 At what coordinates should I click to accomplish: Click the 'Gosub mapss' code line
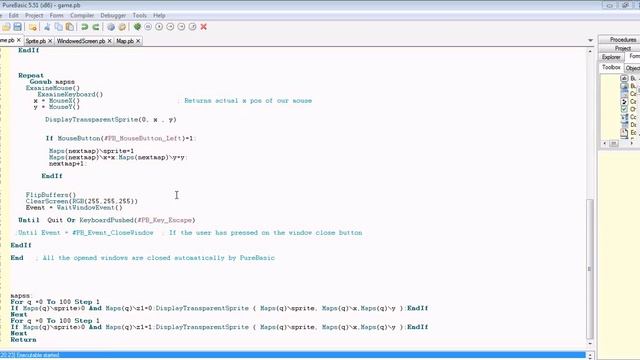pos(52,82)
